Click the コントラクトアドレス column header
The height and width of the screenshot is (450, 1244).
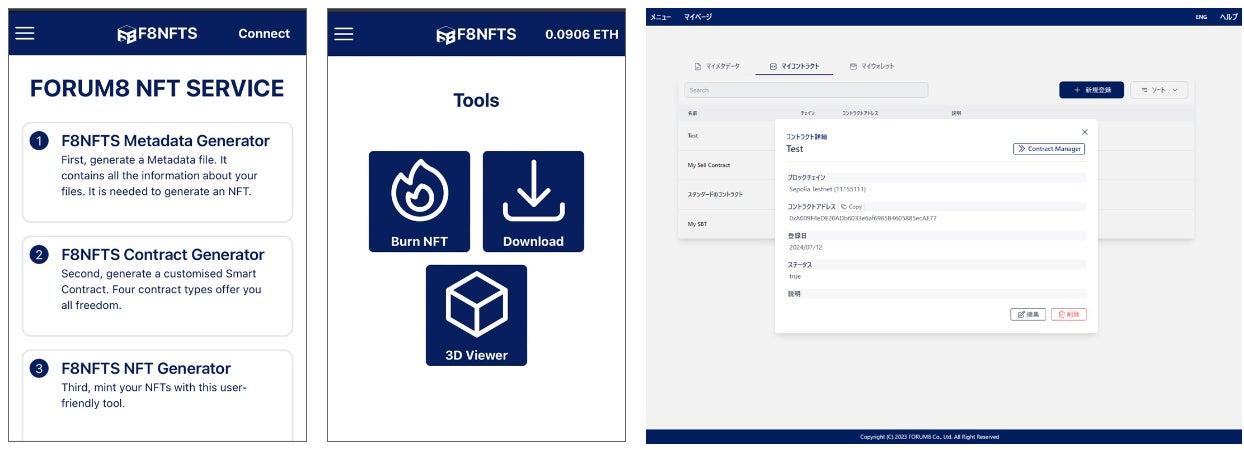click(x=860, y=113)
